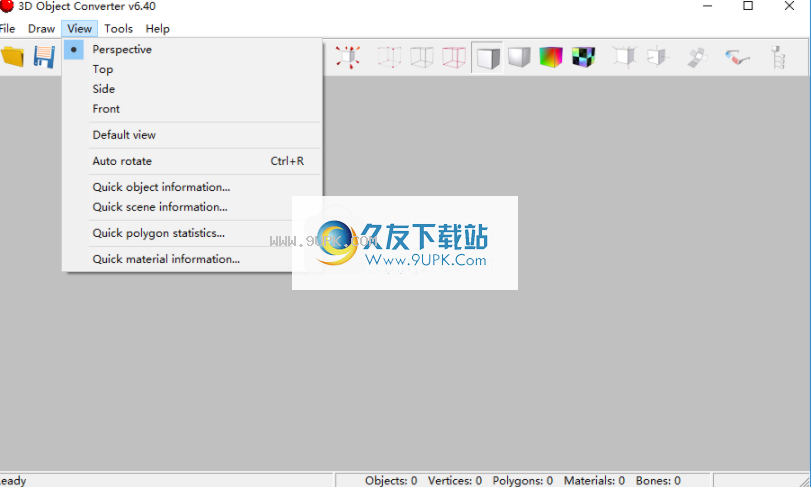Click the save floppy disk icon
Viewport: 811px width, 487px height.
44,57
